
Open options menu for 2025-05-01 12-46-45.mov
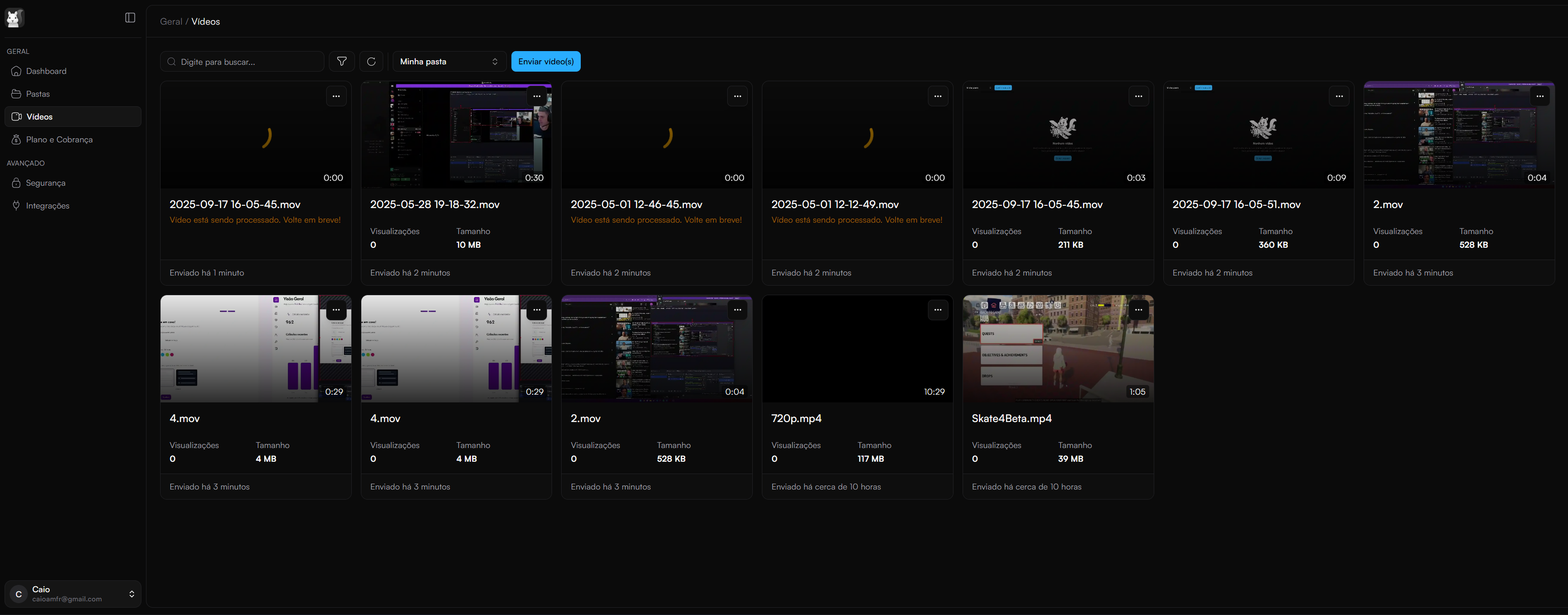(737, 96)
